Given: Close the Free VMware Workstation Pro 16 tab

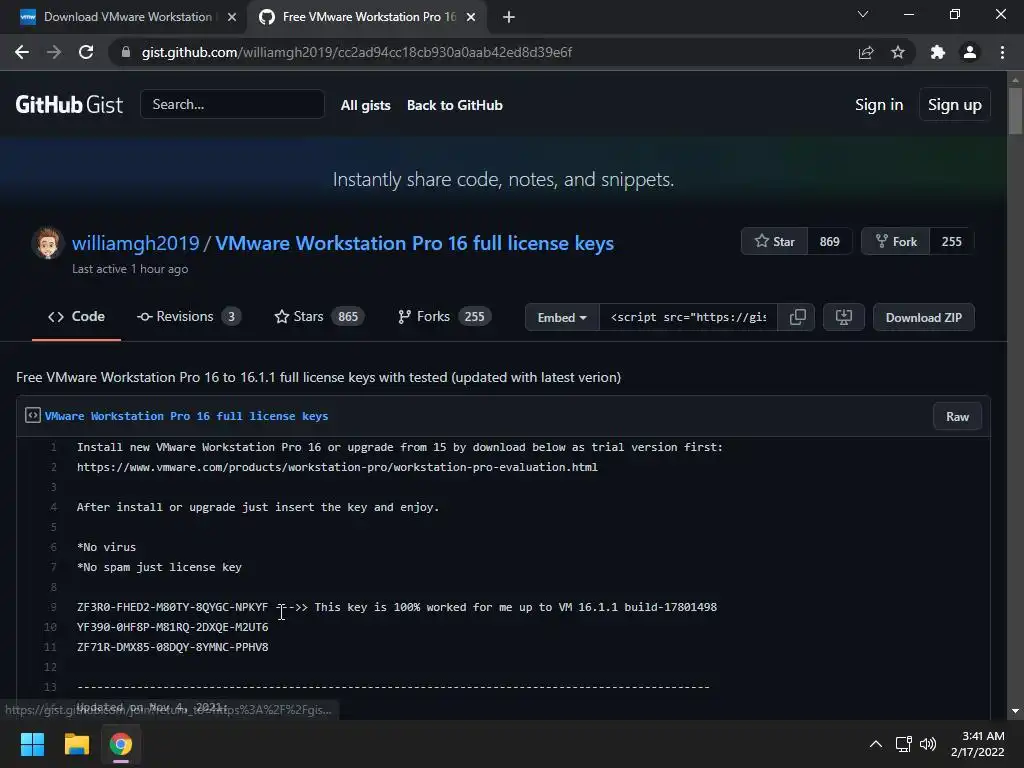Looking at the screenshot, I should (471, 17).
